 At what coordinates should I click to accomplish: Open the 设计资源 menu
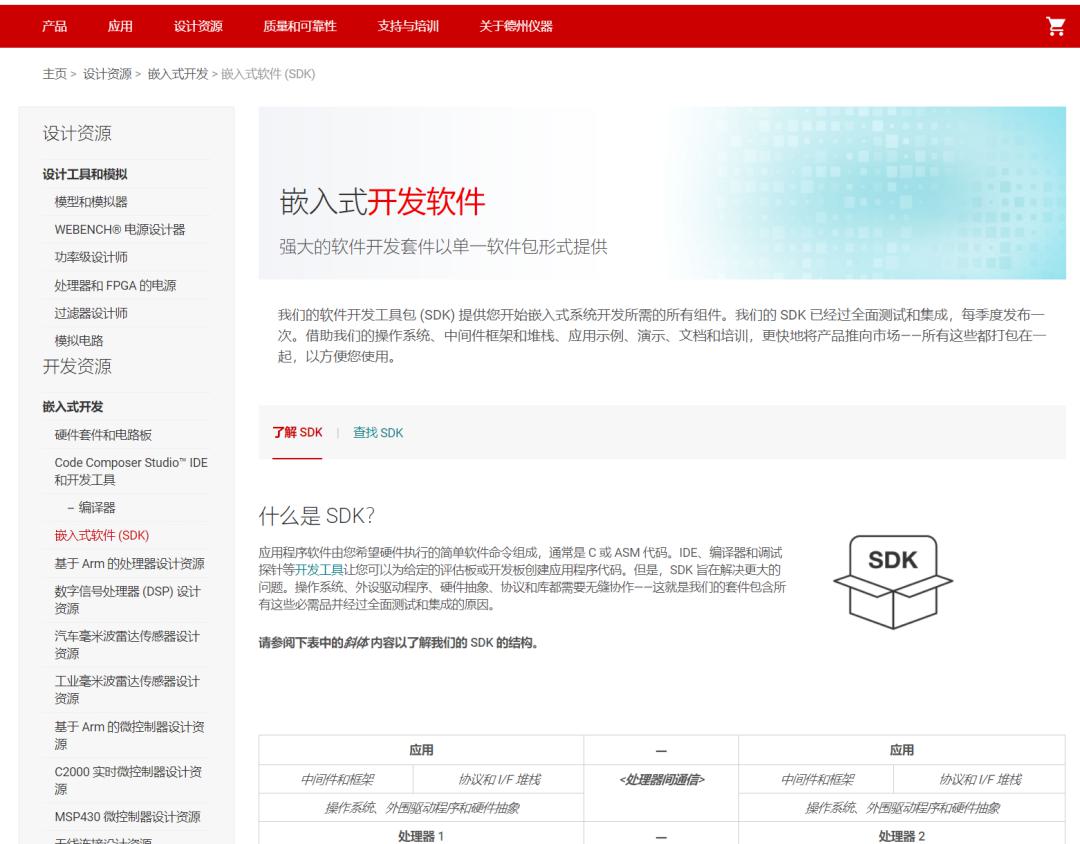point(198,26)
